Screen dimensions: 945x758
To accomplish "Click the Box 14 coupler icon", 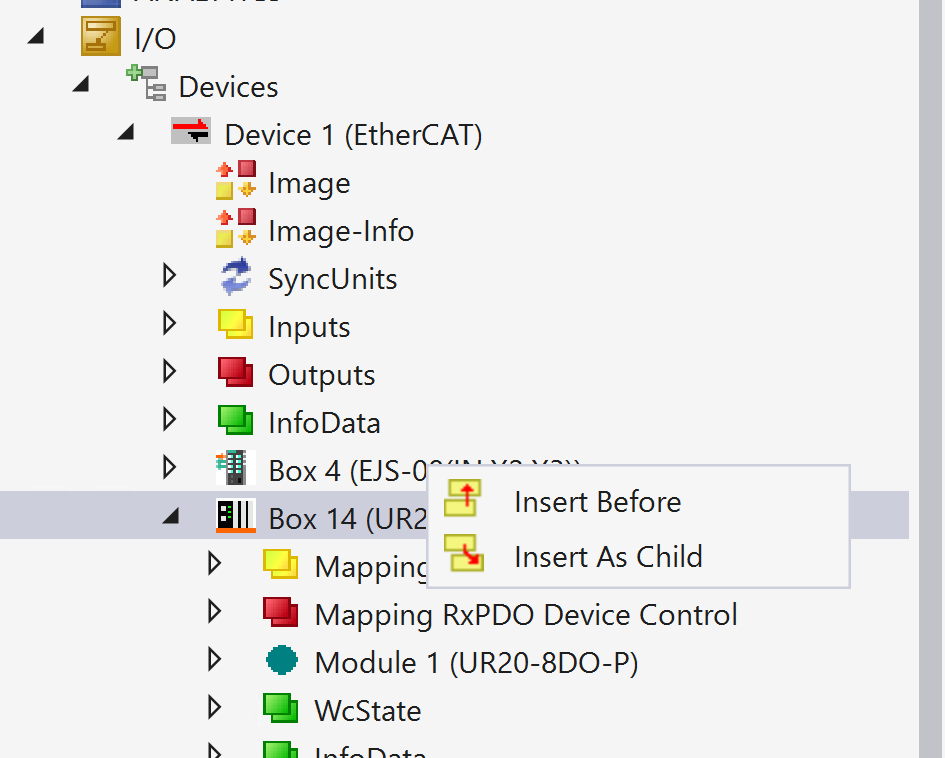I will [x=236, y=516].
